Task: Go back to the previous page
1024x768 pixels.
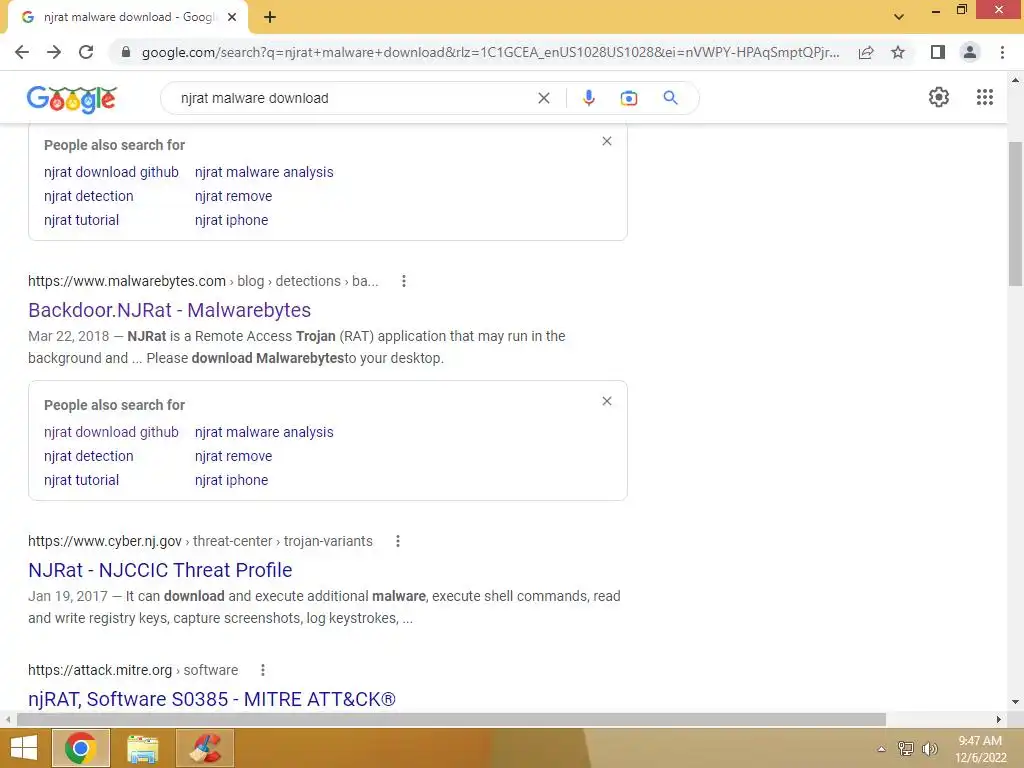Action: (x=22, y=52)
